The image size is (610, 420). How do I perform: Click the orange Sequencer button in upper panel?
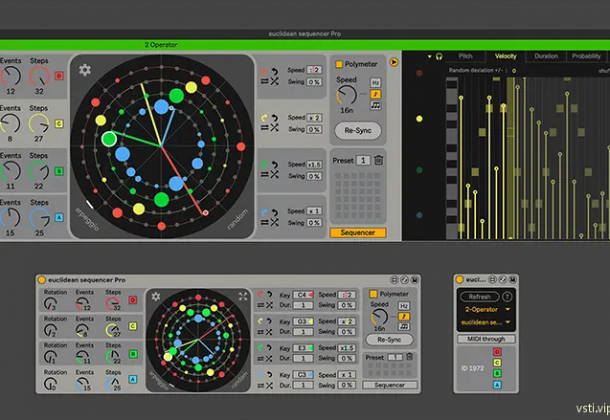click(x=358, y=233)
